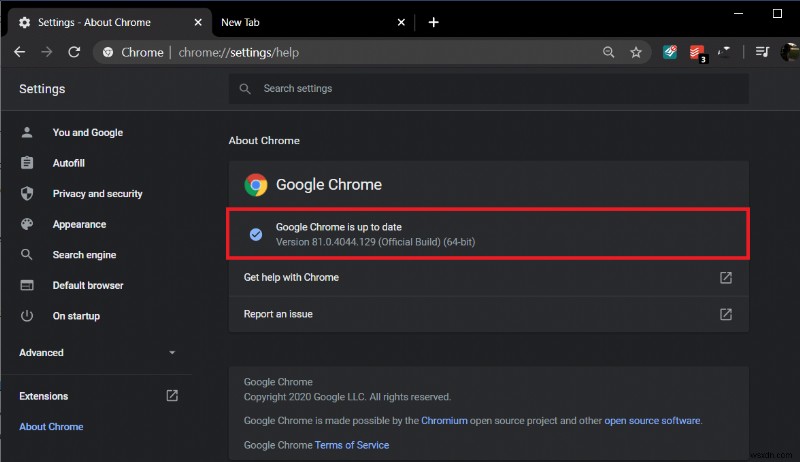Click the Search settings field
Viewport: 800px width, 462px height.
pyautogui.click(x=490, y=89)
